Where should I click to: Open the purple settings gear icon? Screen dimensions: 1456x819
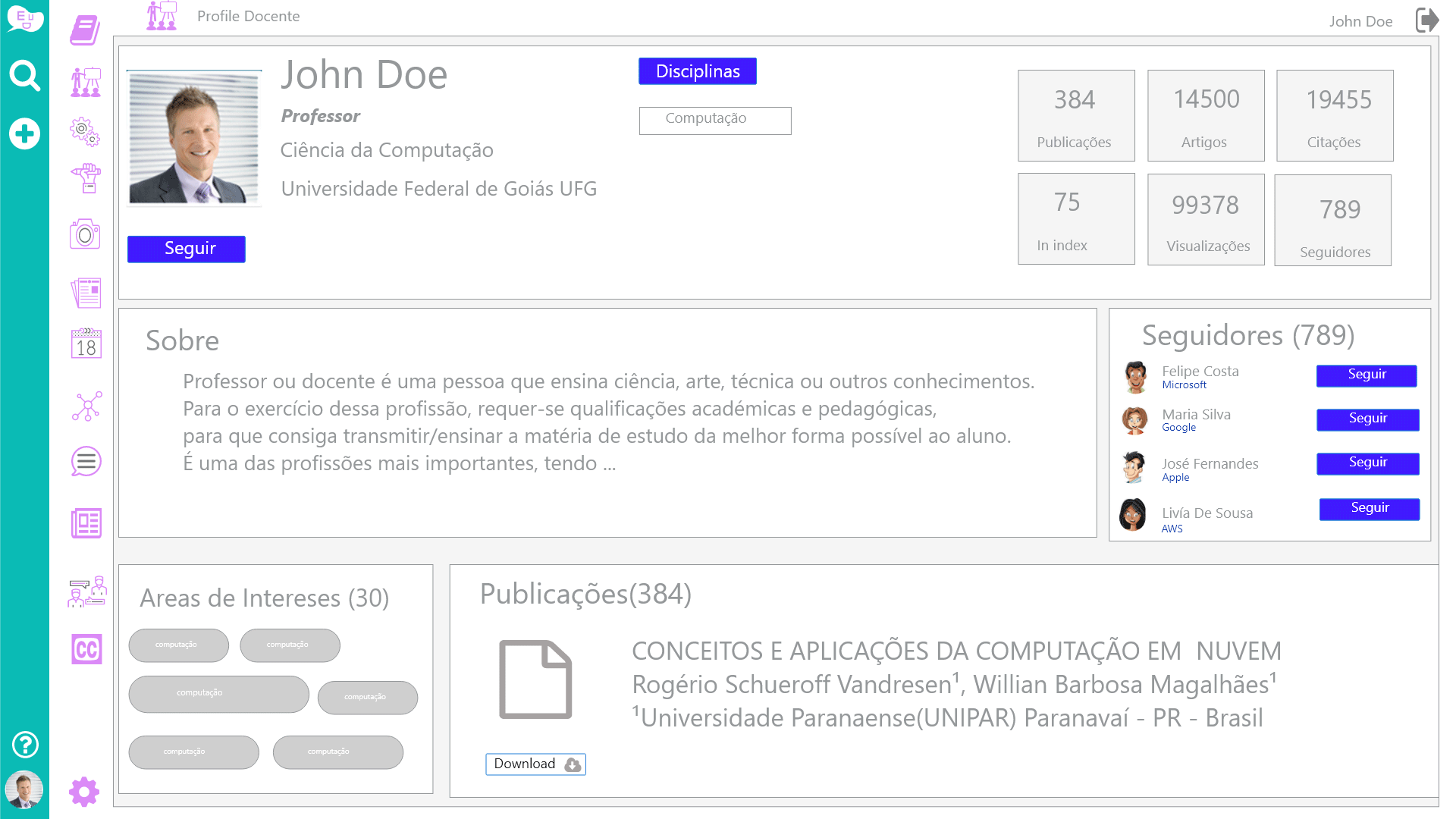84,792
